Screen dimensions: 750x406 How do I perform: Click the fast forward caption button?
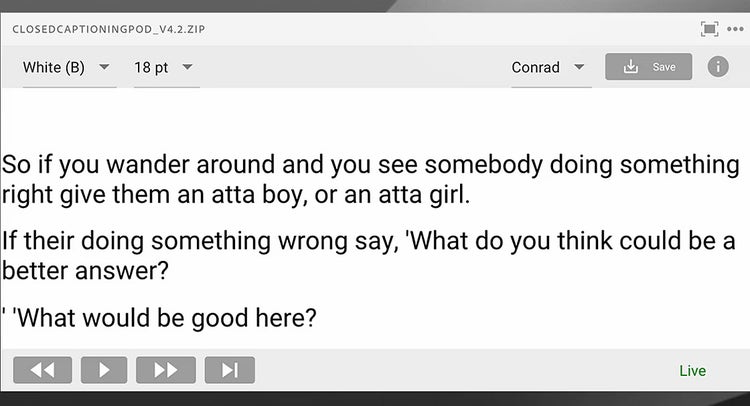click(166, 370)
